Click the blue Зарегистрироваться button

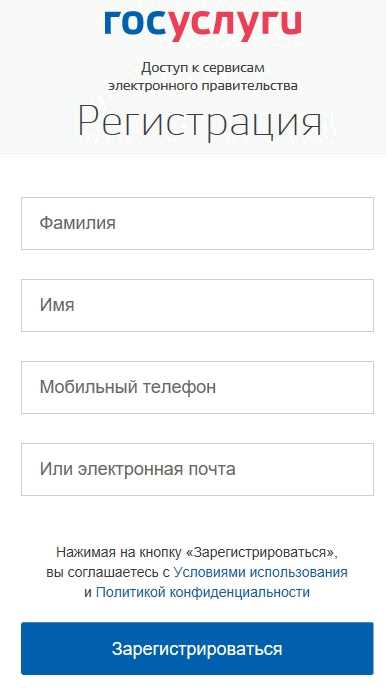(x=197, y=649)
